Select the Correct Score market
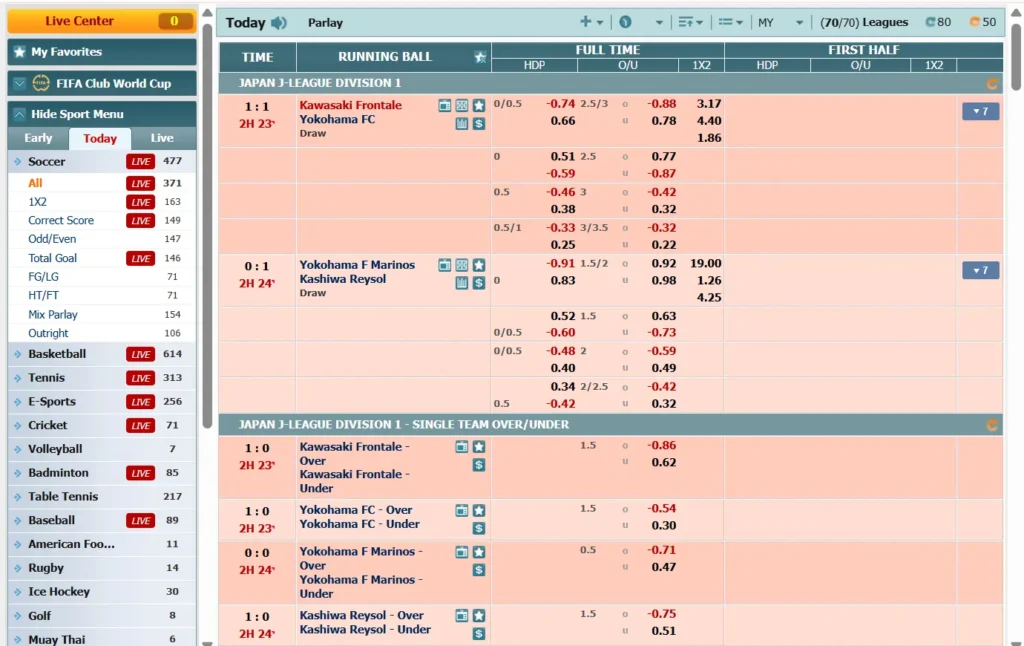The width and height of the screenshot is (1024, 646). [61, 221]
